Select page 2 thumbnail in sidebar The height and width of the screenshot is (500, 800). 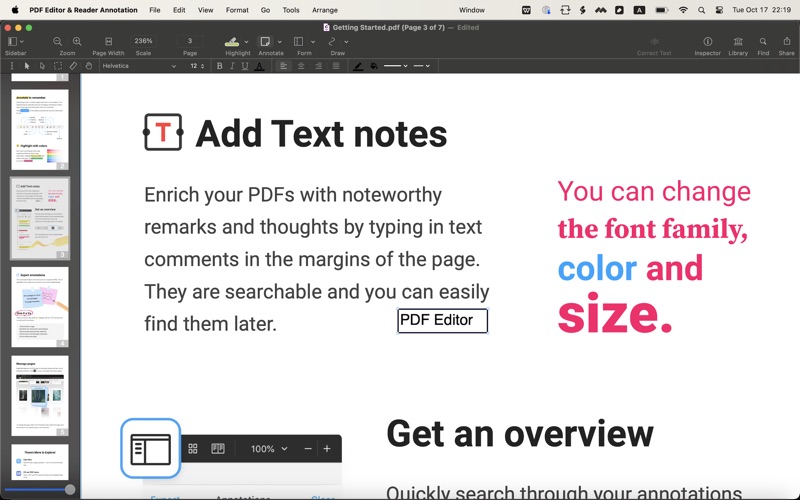click(40, 130)
